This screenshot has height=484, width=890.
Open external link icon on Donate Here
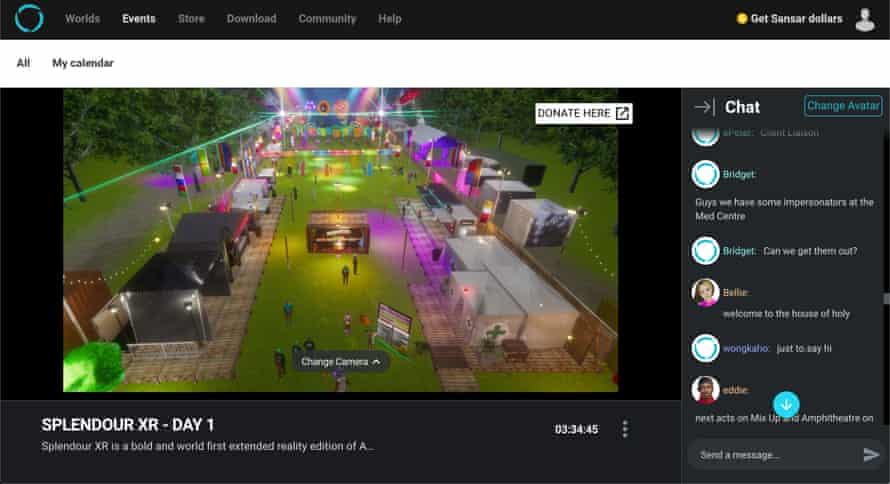pos(622,113)
